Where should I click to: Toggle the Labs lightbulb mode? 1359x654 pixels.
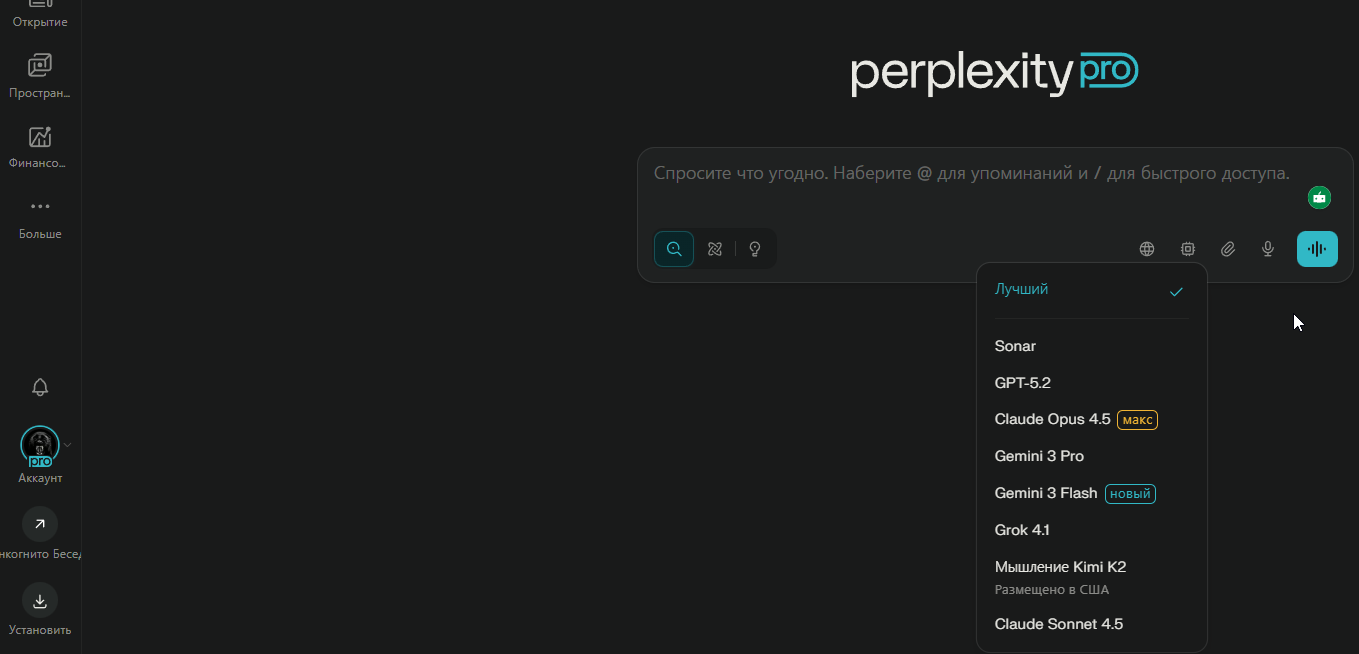(x=755, y=249)
